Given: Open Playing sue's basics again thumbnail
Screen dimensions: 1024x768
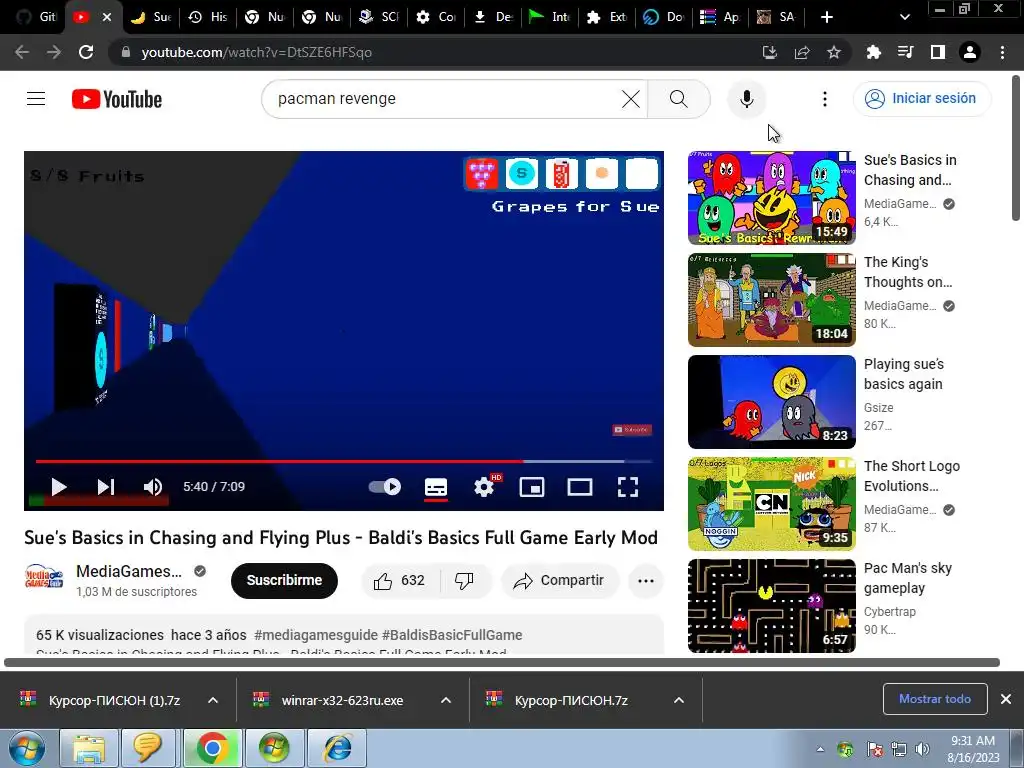Looking at the screenshot, I should pos(771,402).
